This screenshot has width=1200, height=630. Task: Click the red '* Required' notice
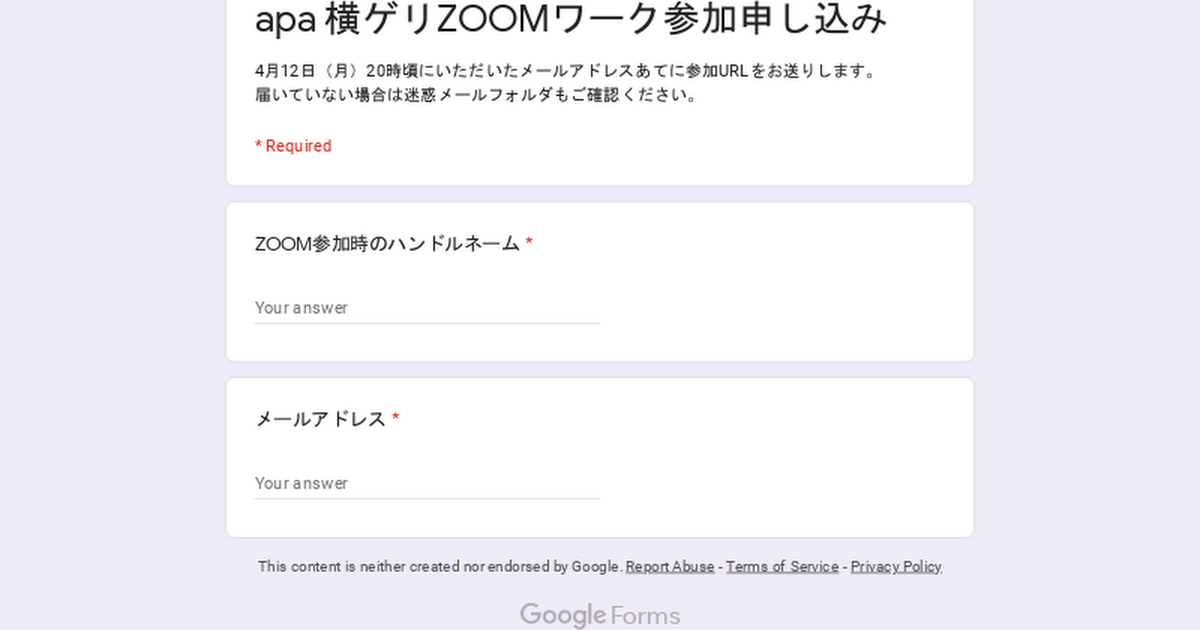tap(293, 146)
